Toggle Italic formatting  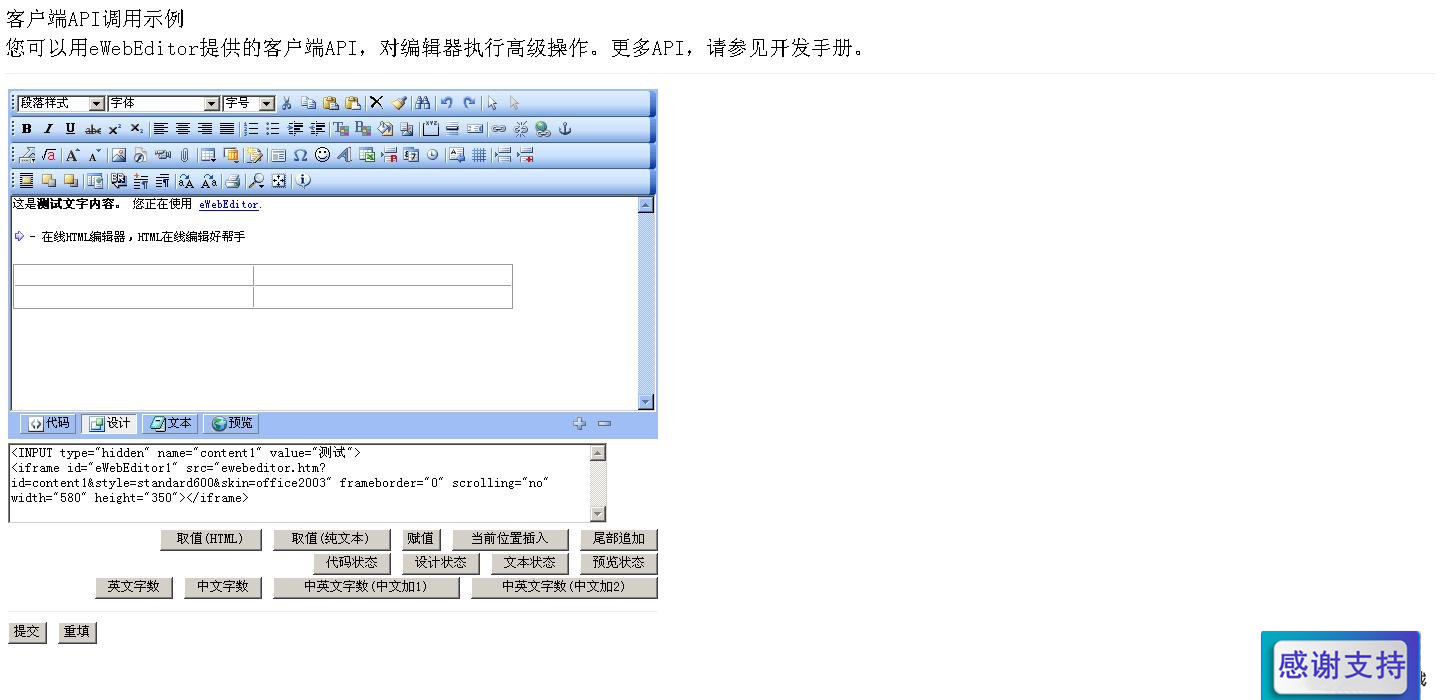48,129
